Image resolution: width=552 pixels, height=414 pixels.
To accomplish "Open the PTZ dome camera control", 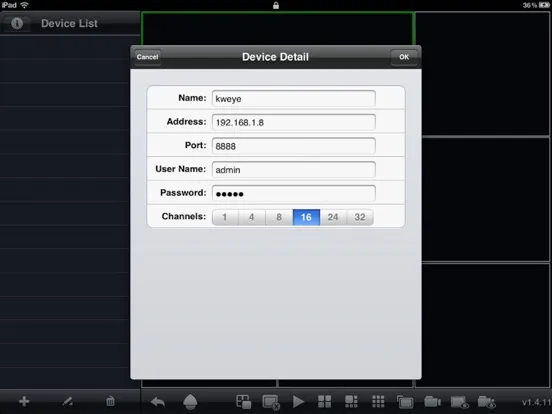I will tap(190, 402).
